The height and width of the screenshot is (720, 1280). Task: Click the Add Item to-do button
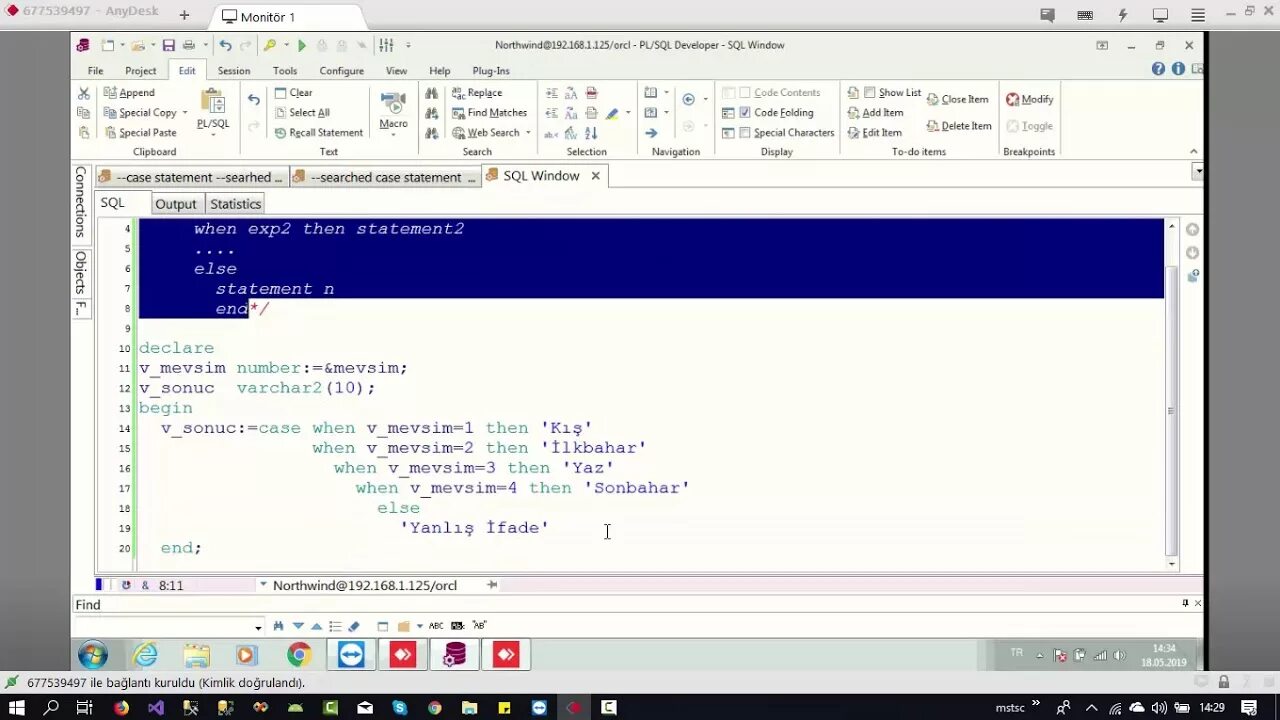[x=875, y=113]
